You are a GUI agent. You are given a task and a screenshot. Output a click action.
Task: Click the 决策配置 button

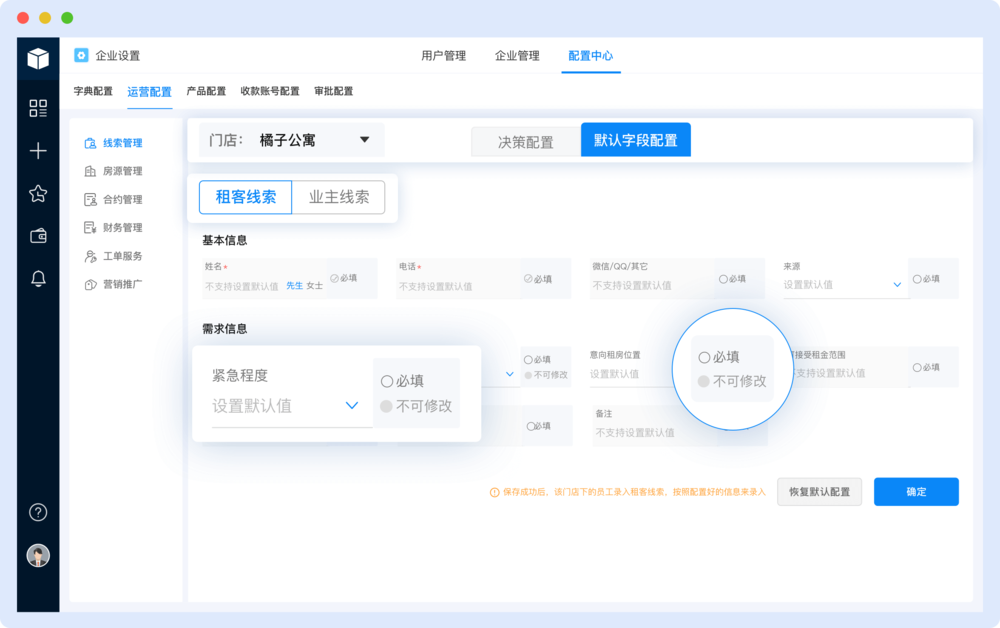[x=526, y=142]
